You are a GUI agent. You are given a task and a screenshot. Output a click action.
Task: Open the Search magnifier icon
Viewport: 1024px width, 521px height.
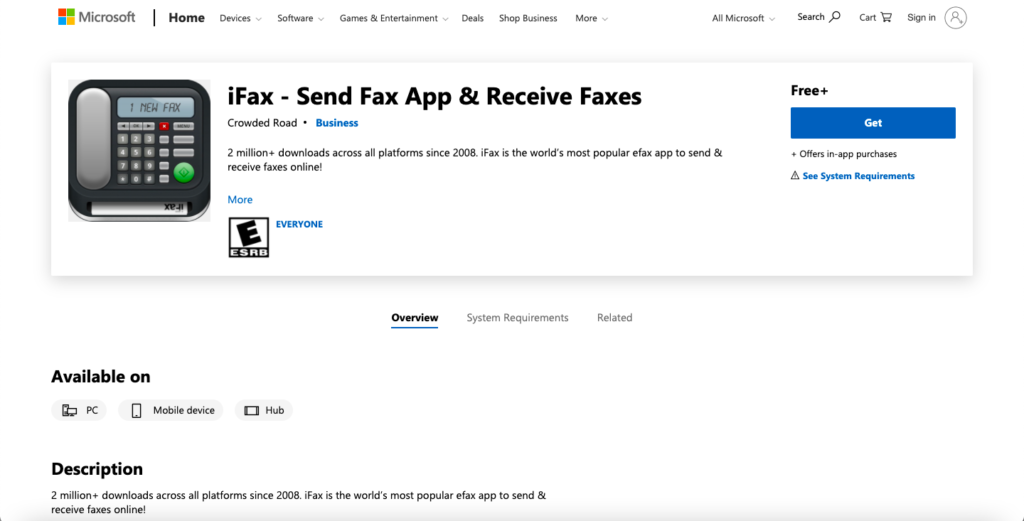tap(835, 17)
